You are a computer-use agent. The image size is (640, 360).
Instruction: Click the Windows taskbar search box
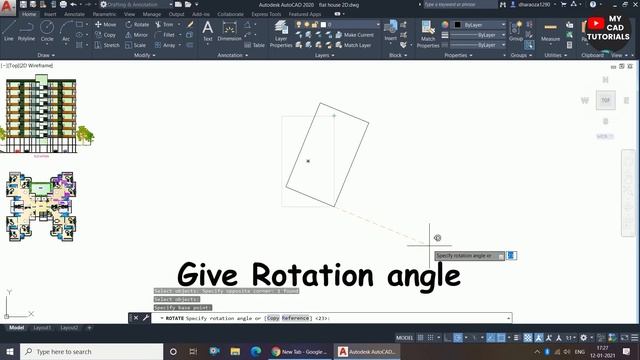tap(91, 351)
